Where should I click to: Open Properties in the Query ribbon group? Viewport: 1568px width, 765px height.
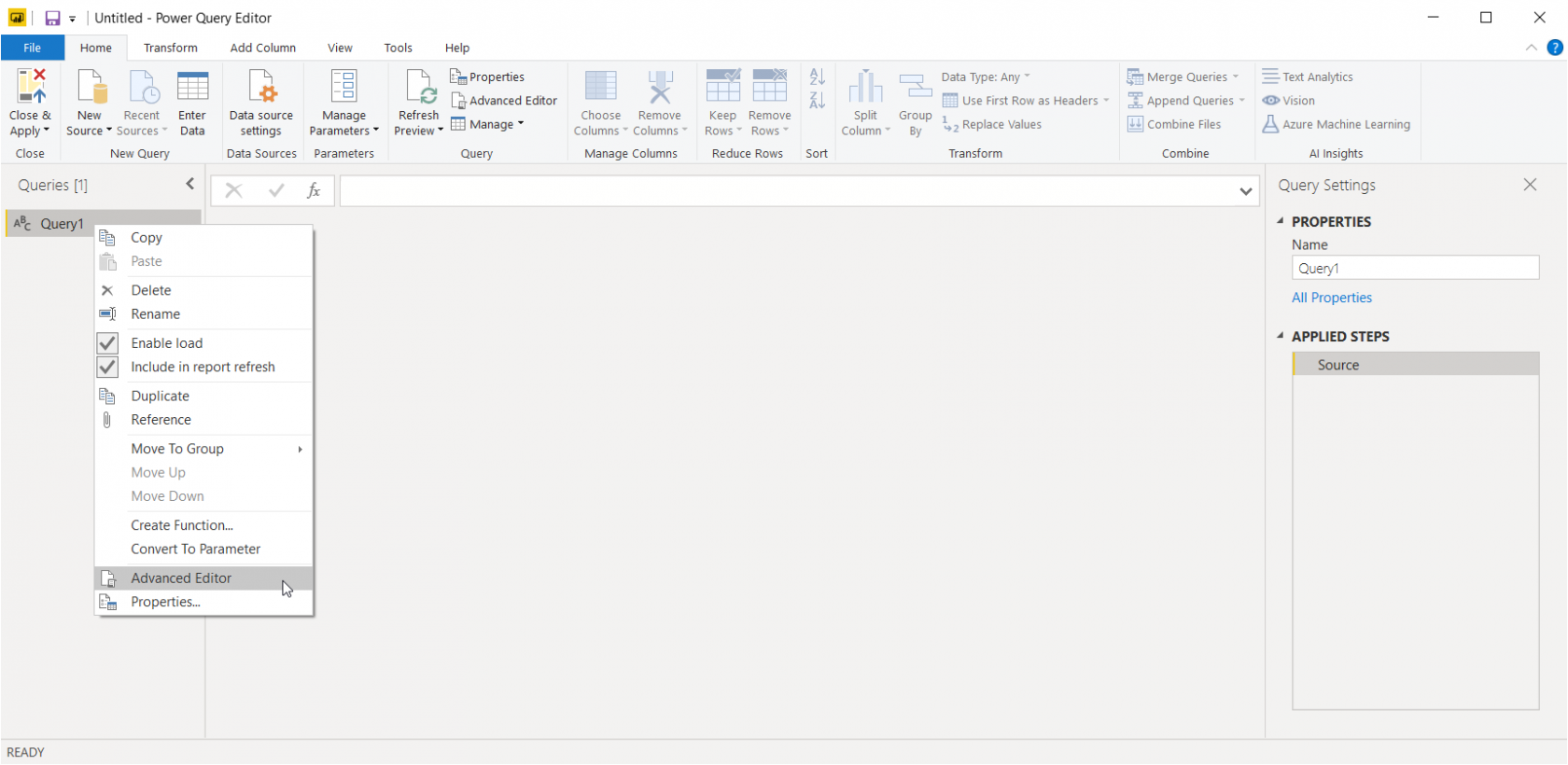(487, 76)
